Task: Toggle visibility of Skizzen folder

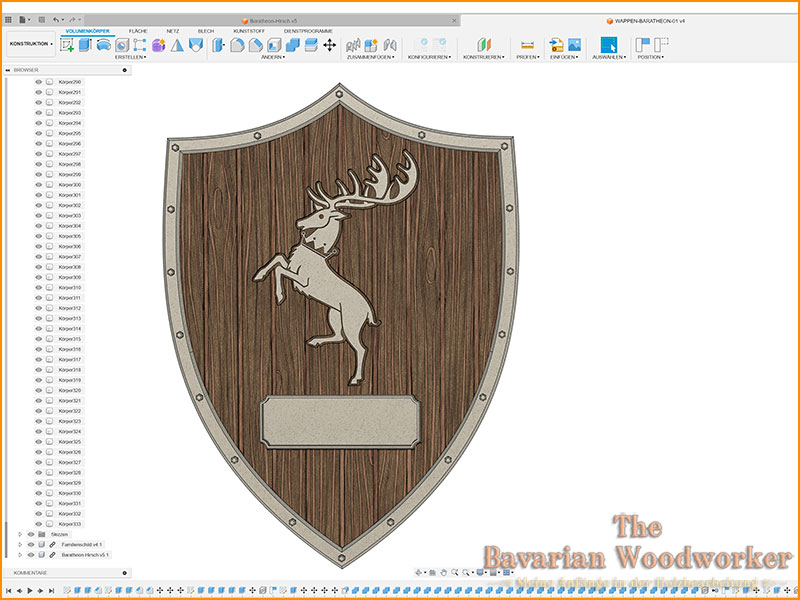Action: 31,534
